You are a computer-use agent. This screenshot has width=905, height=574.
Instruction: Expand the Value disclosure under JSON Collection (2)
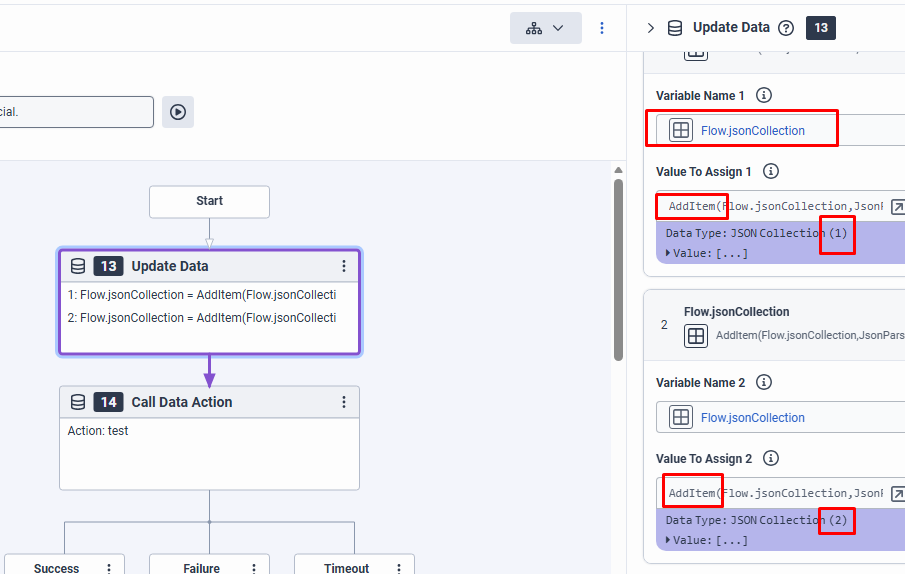pos(668,540)
